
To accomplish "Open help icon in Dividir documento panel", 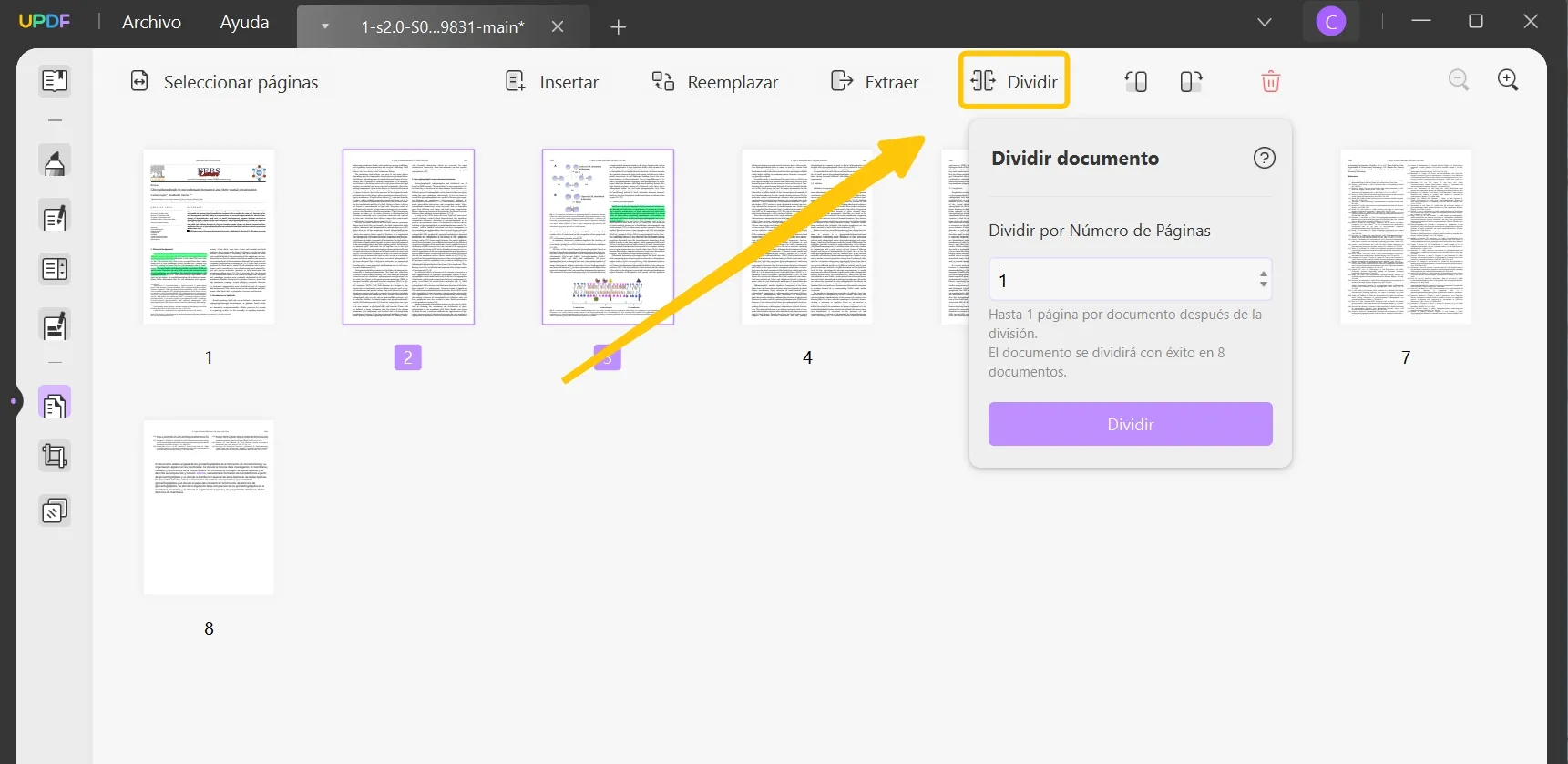I will click(1264, 159).
